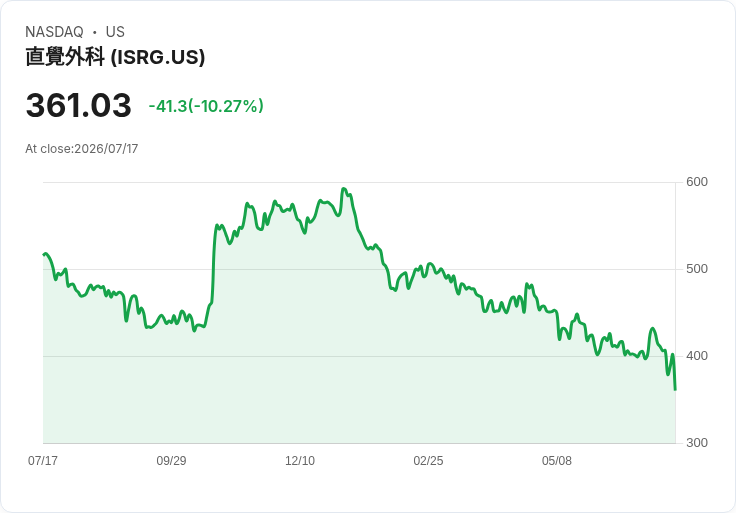
Task: Click the 09/29 date axis label
Action: pos(171,460)
